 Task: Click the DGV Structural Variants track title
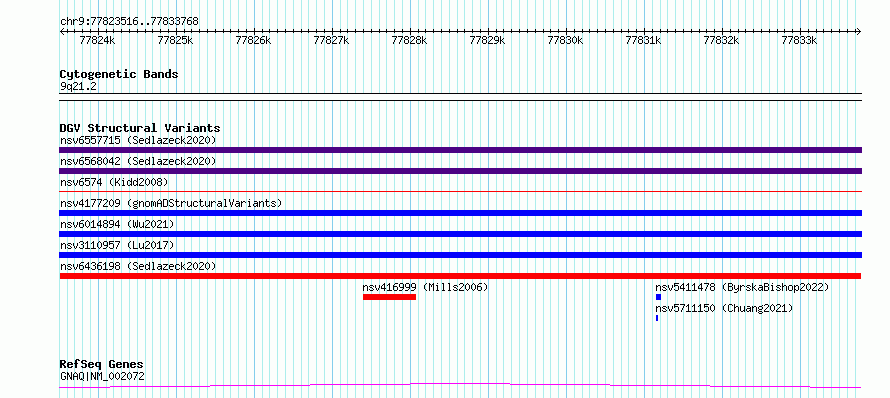pyautogui.click(x=140, y=128)
